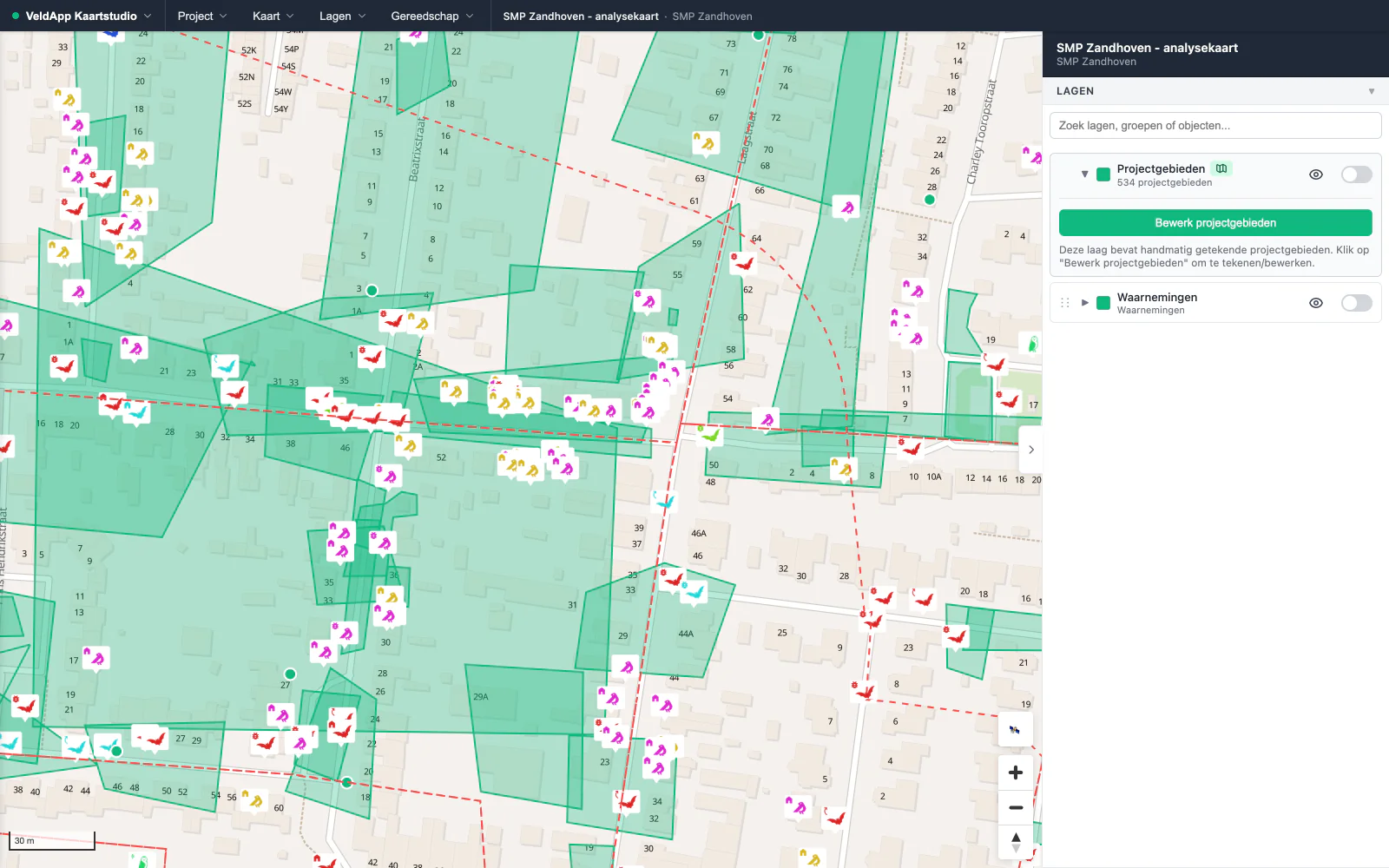
Task: Collapse the LAGEN panel section arrow
Action: pyautogui.click(x=1372, y=91)
